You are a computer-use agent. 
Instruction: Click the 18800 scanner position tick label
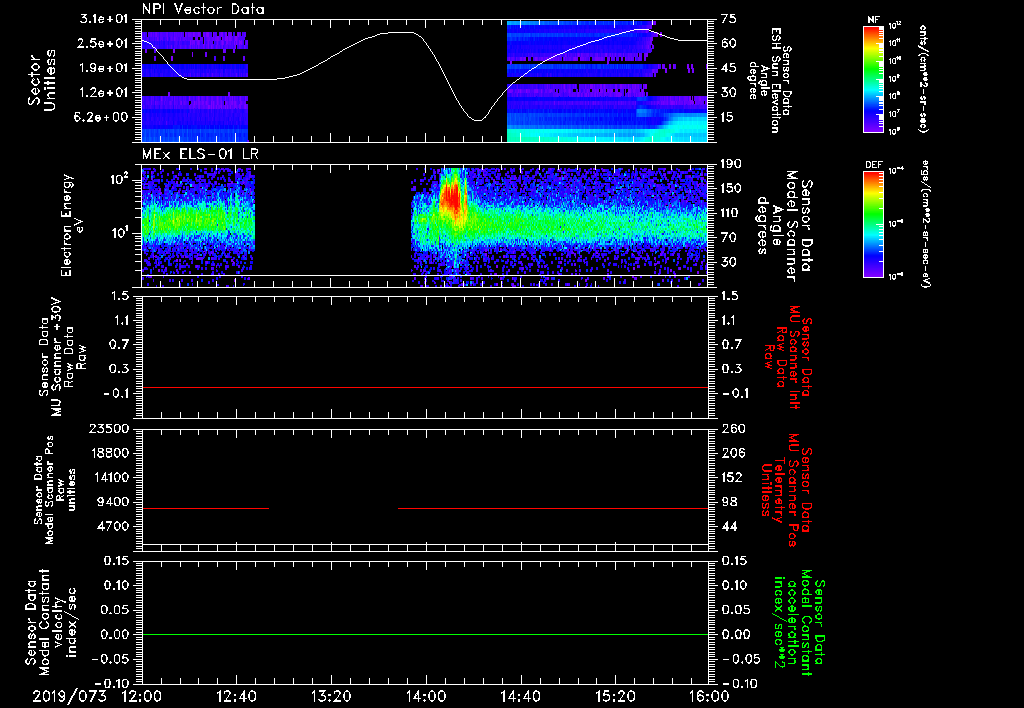(x=110, y=453)
